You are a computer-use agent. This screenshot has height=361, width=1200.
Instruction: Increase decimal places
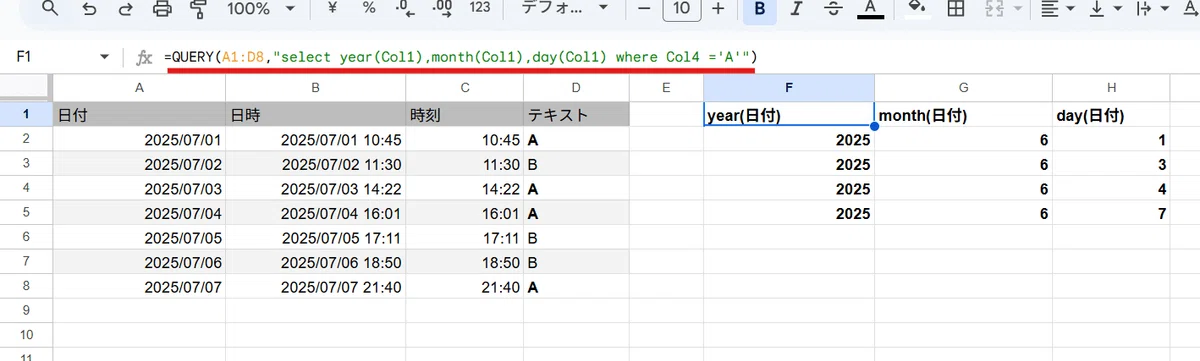pos(441,9)
